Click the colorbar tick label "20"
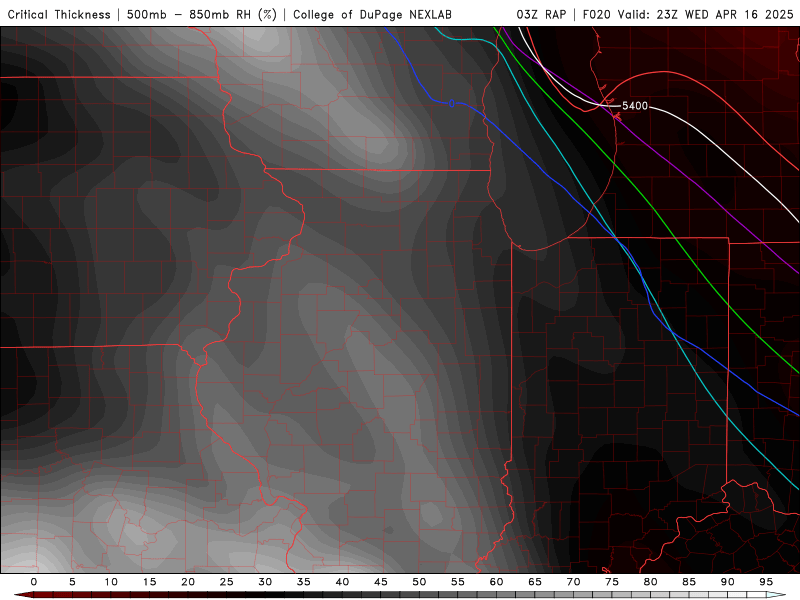The width and height of the screenshot is (800, 600). click(x=188, y=582)
